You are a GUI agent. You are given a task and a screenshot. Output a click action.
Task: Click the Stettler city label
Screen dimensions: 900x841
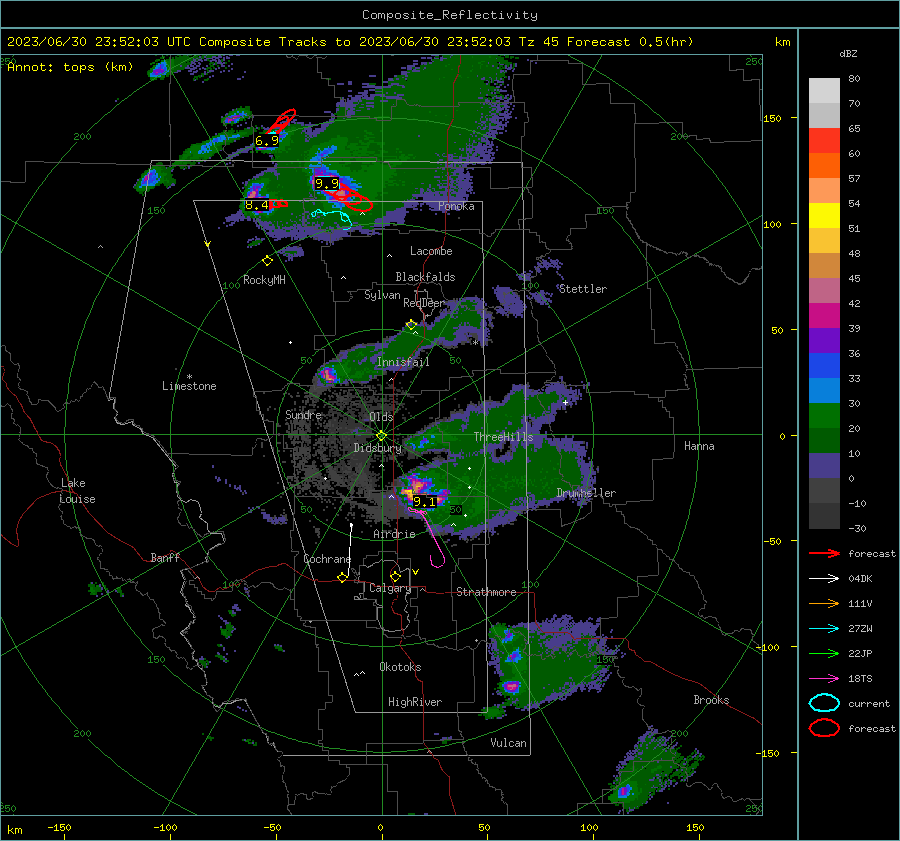click(583, 289)
